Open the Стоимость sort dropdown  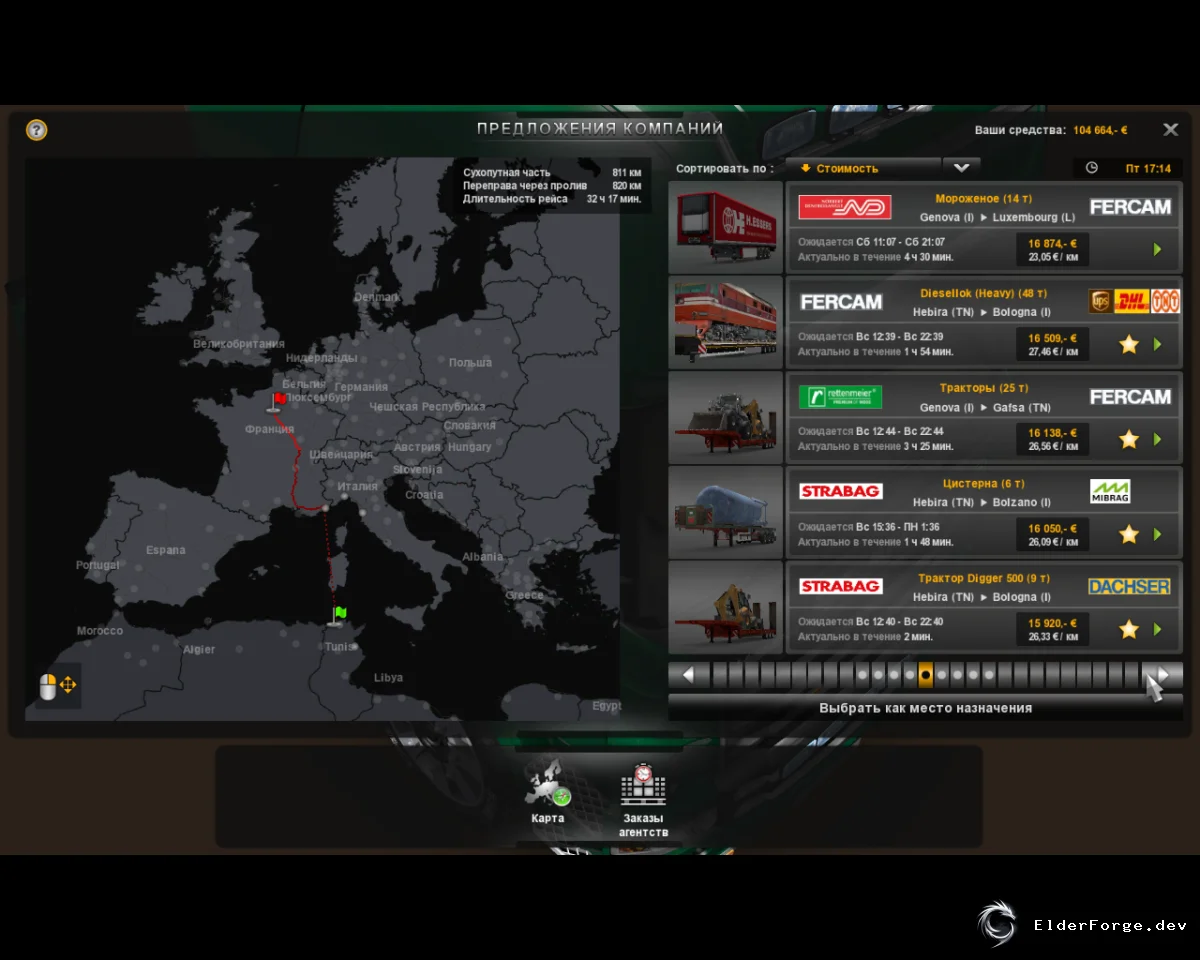tap(863, 168)
